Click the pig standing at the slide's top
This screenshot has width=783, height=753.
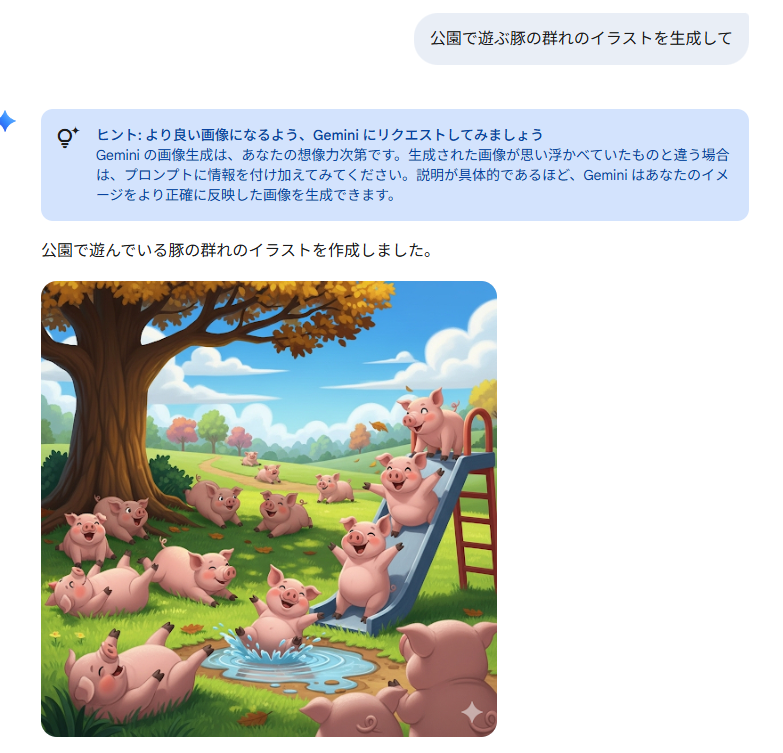(434, 423)
